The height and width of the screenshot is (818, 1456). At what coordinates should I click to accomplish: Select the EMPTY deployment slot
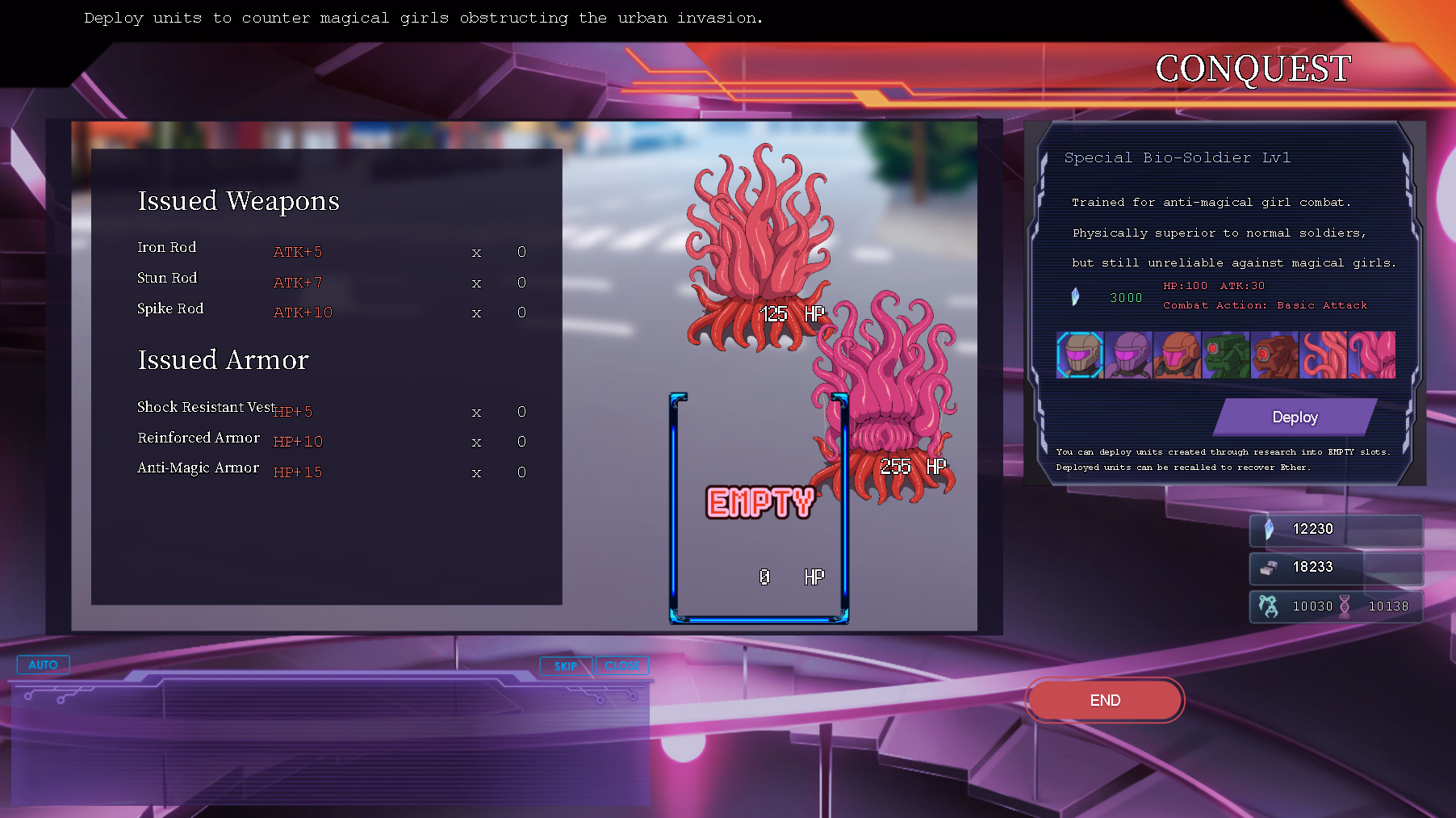tap(759, 509)
